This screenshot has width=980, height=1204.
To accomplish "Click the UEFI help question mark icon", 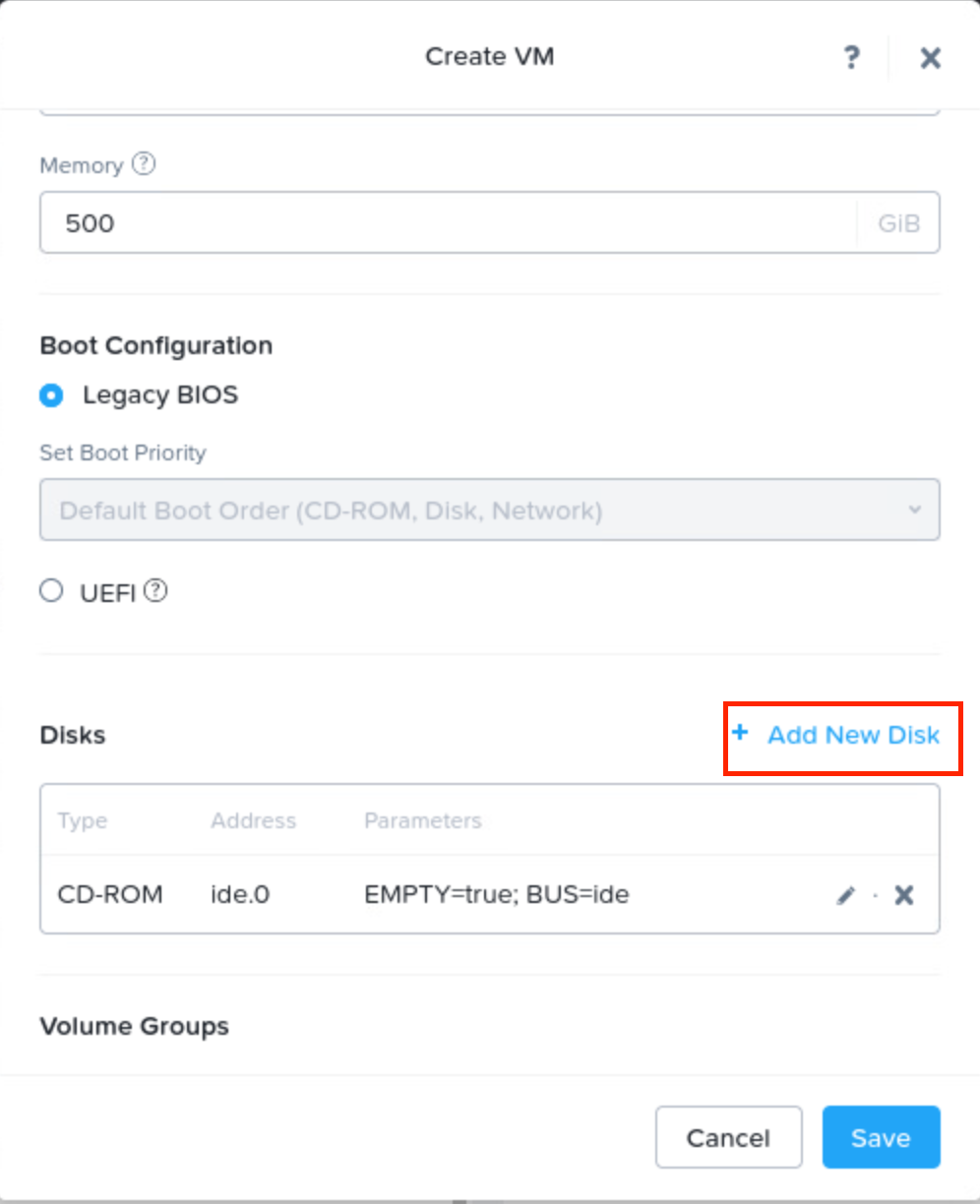I will click(x=155, y=590).
